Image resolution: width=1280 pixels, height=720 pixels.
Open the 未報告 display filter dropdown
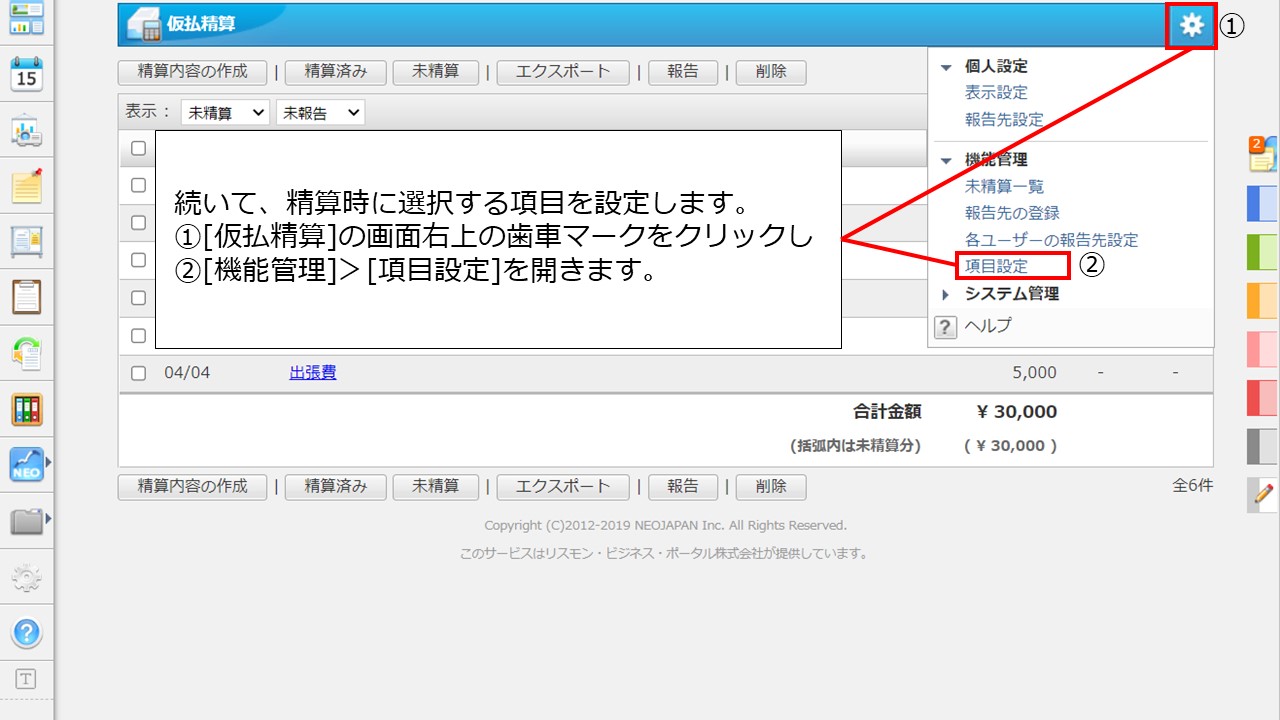coord(320,113)
